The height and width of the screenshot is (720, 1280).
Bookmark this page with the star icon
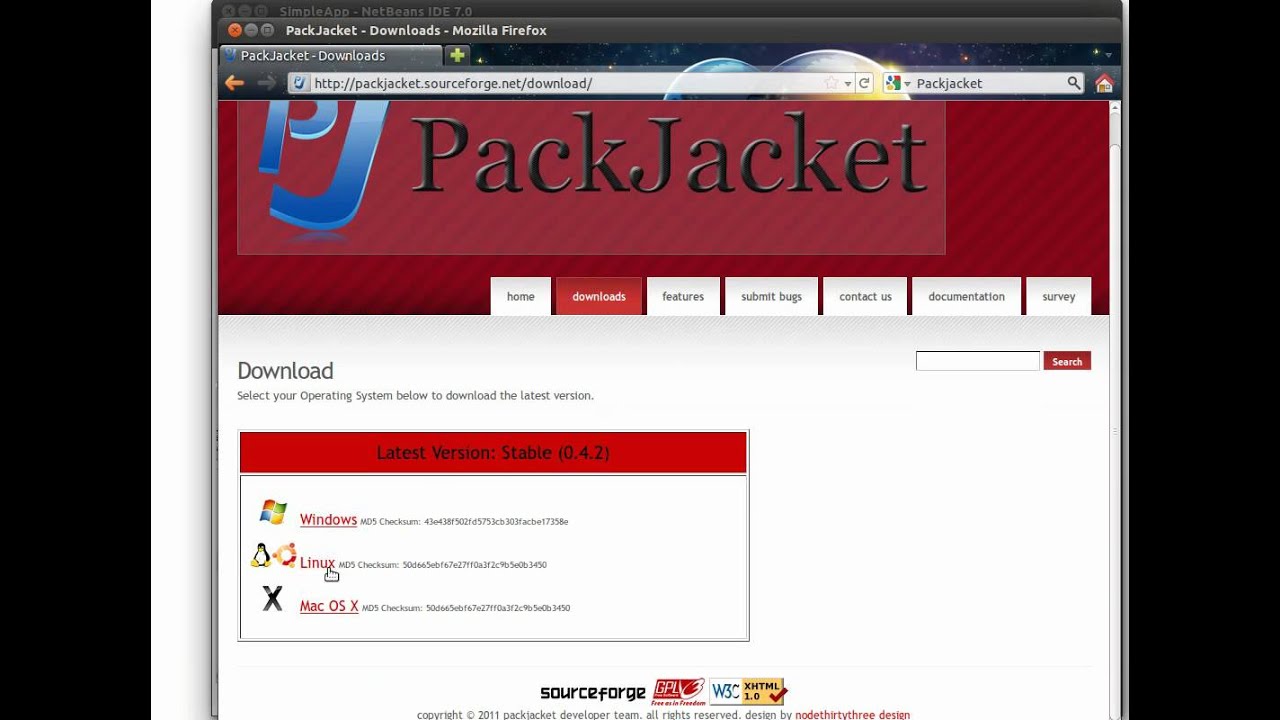pos(831,83)
